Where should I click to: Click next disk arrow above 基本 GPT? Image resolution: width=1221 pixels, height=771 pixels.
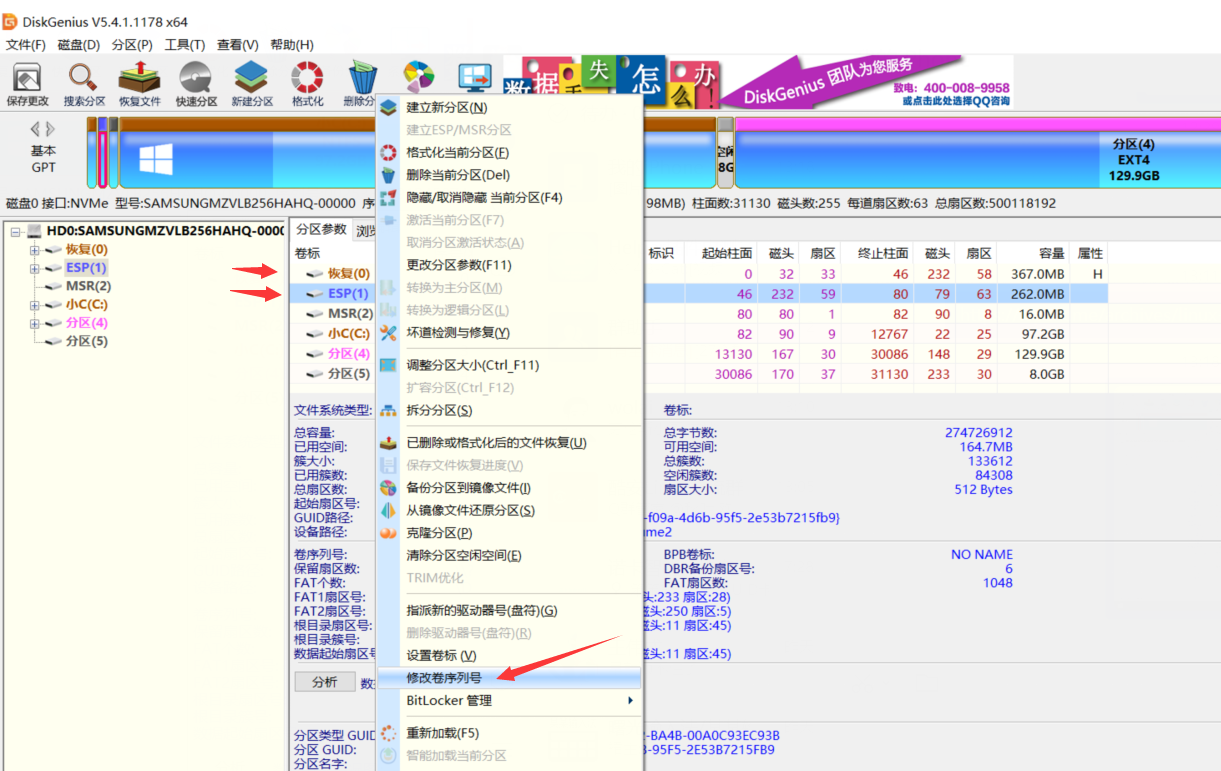click(51, 129)
